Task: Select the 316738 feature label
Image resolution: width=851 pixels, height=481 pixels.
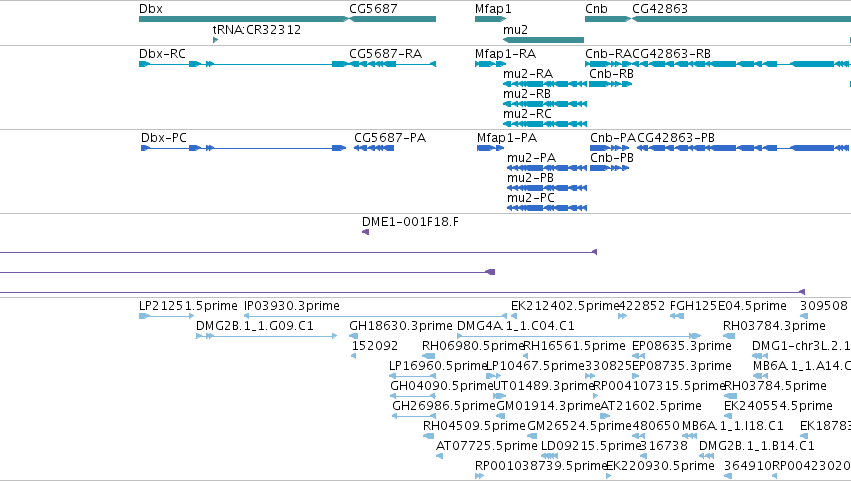Action: coord(664,447)
